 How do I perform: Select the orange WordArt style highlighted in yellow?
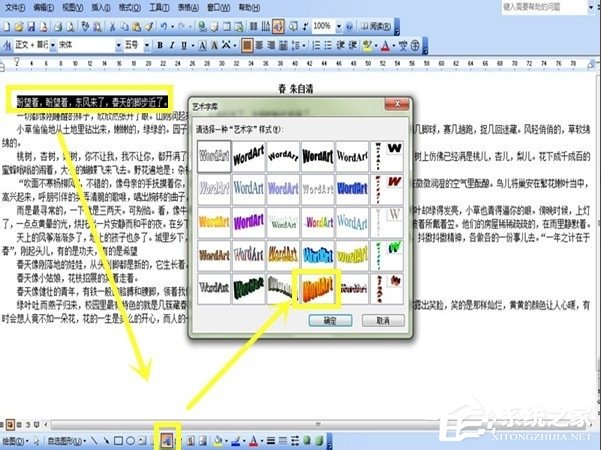317,285
